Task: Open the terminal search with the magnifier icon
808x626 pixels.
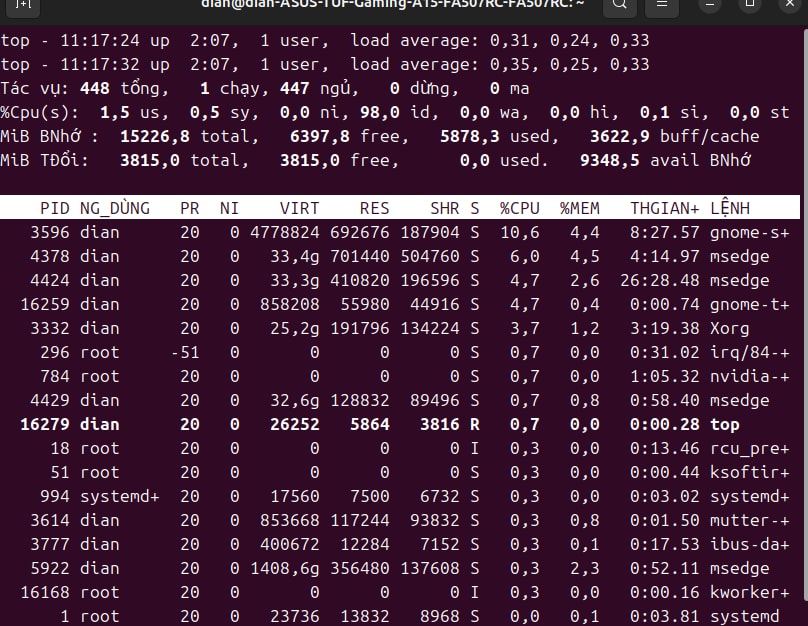Action: coord(619,7)
